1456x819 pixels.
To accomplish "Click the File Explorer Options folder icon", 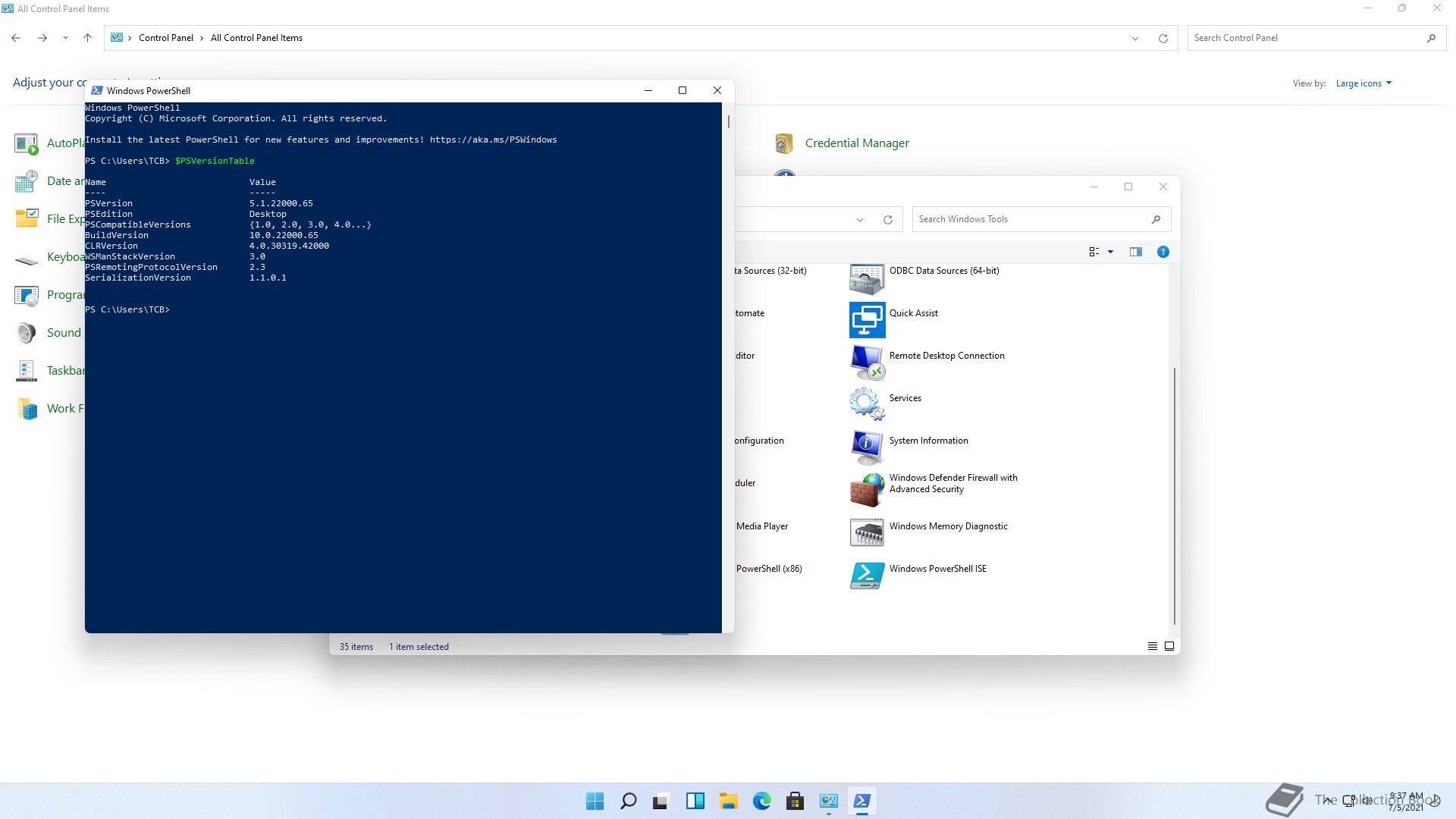I will [x=27, y=219].
